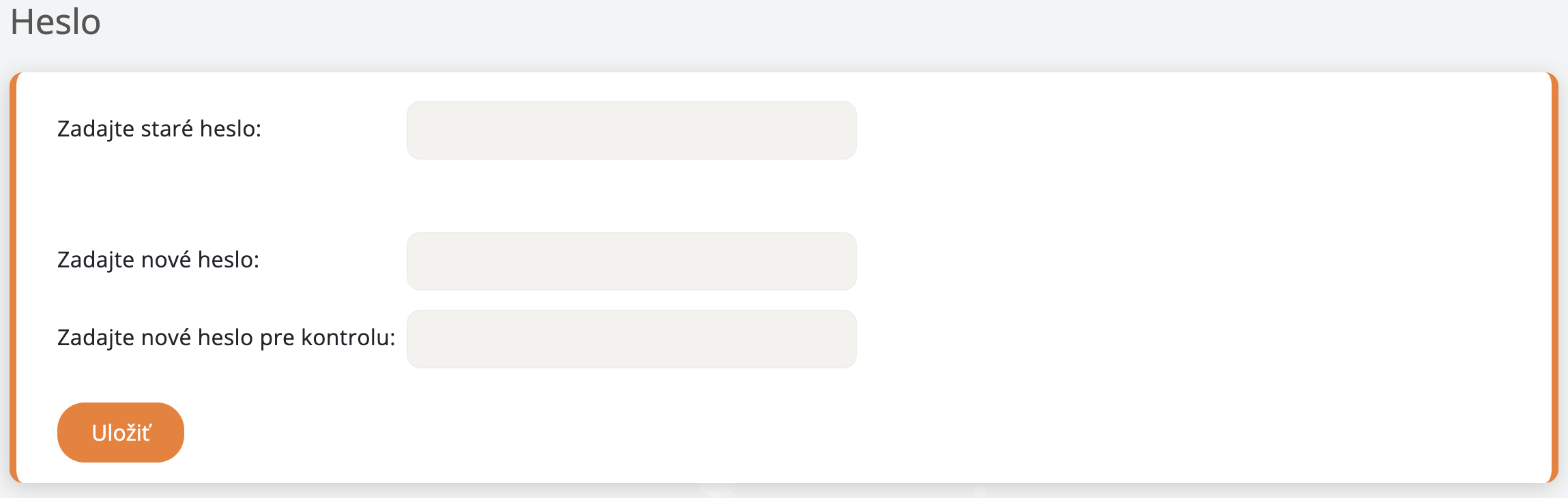Click the Heslo page heading
The width and height of the screenshot is (1568, 498).
pyautogui.click(x=56, y=22)
